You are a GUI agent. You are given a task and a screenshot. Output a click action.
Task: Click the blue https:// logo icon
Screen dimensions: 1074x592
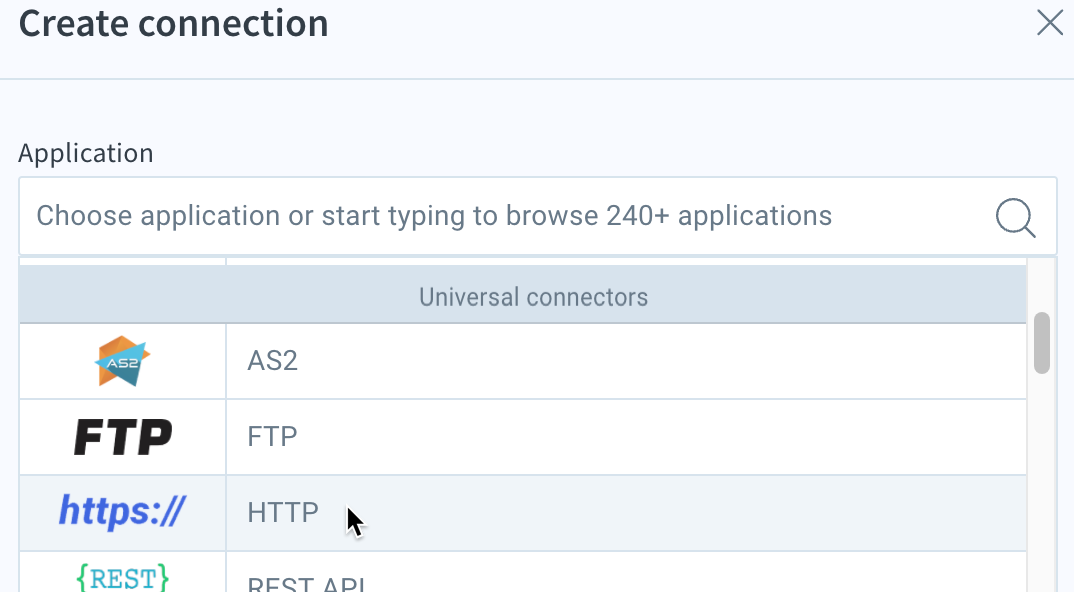(122, 511)
